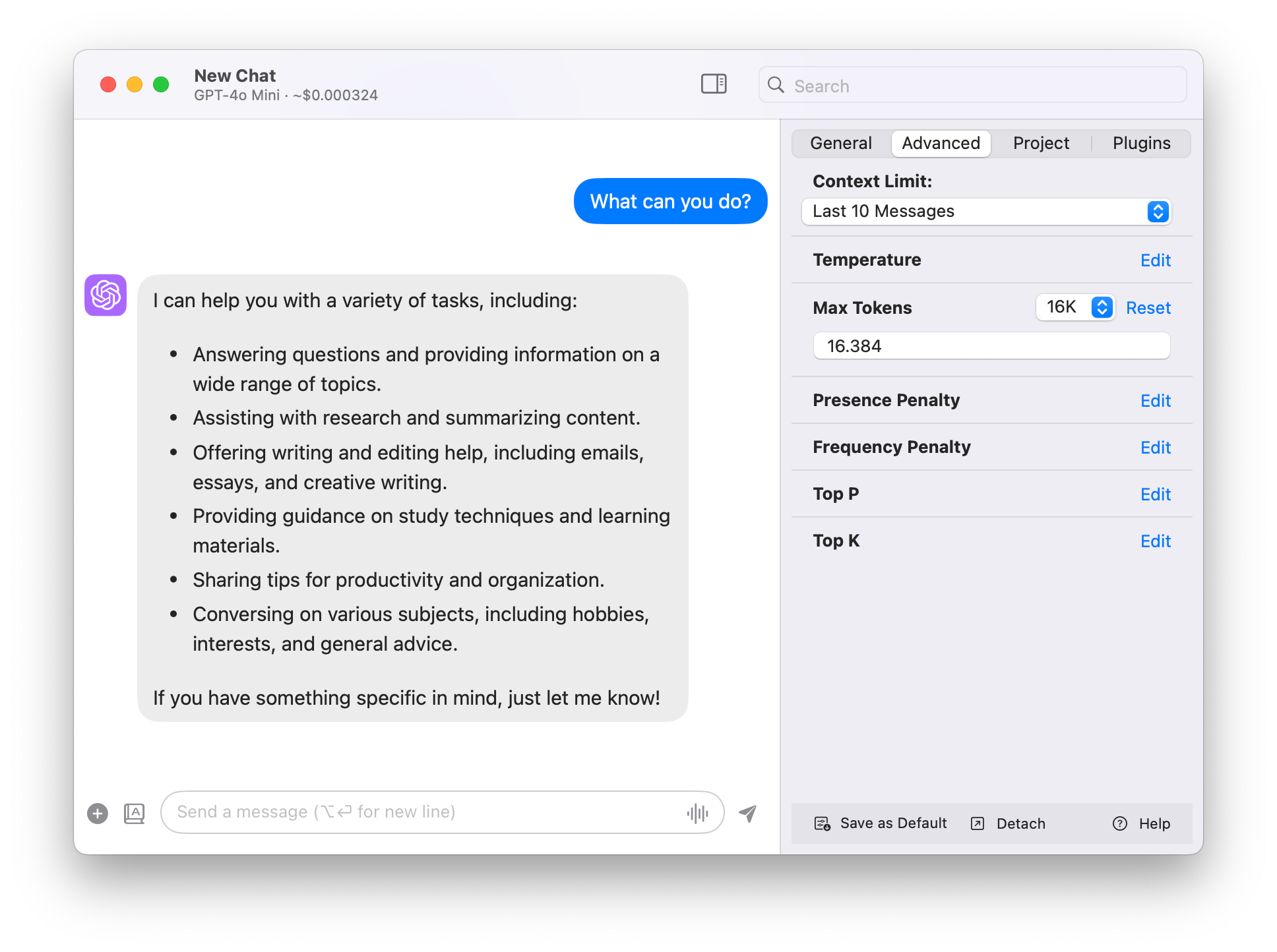Edit the Top K parameter
Image resolution: width=1277 pixels, height=952 pixels.
(x=1155, y=541)
